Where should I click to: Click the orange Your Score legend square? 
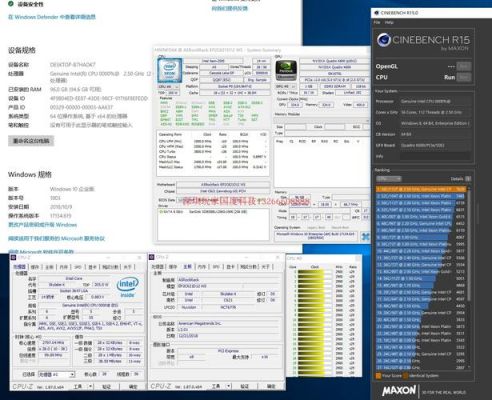click(x=378, y=376)
